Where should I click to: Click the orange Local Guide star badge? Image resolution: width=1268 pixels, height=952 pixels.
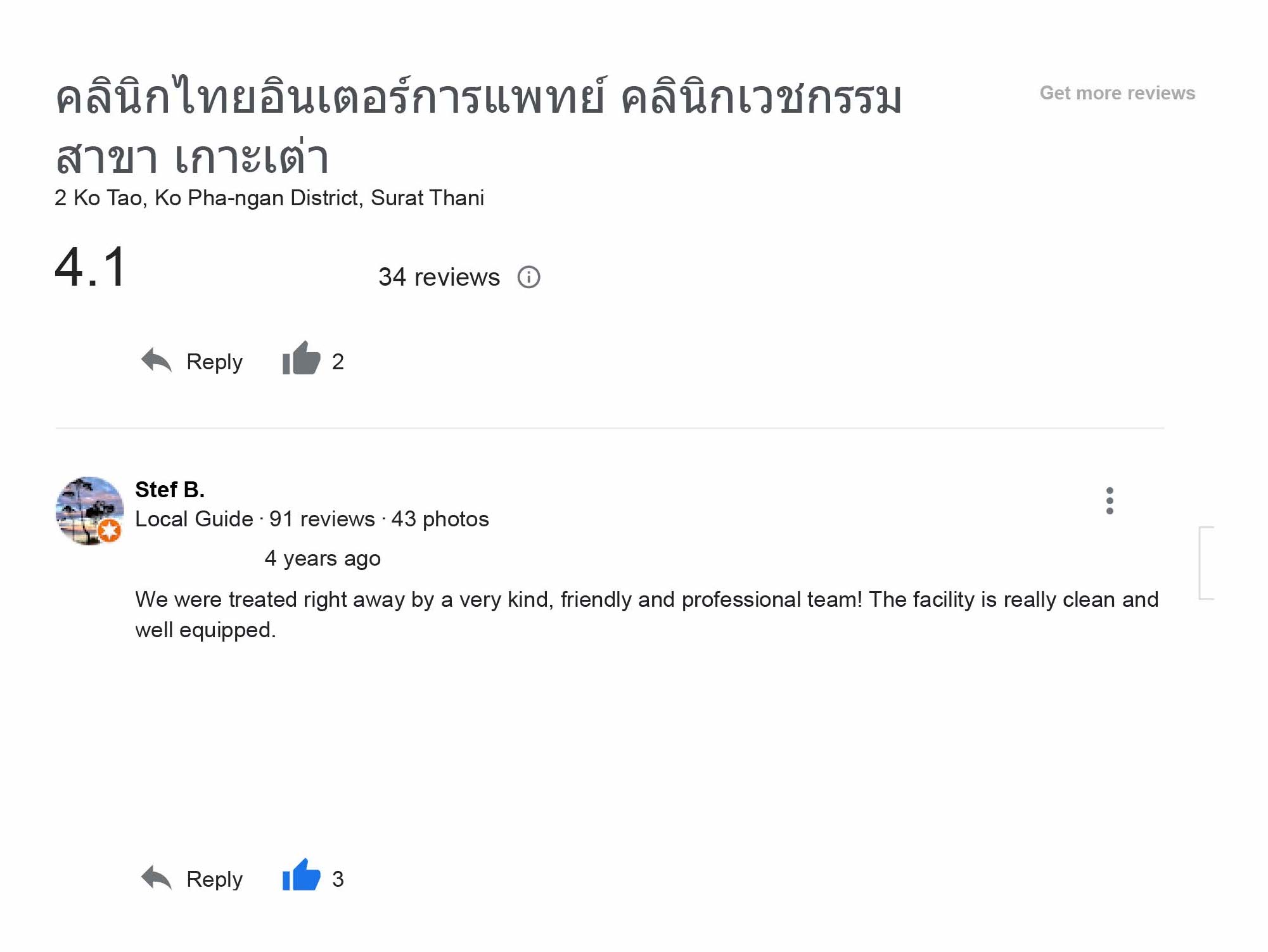point(110,531)
